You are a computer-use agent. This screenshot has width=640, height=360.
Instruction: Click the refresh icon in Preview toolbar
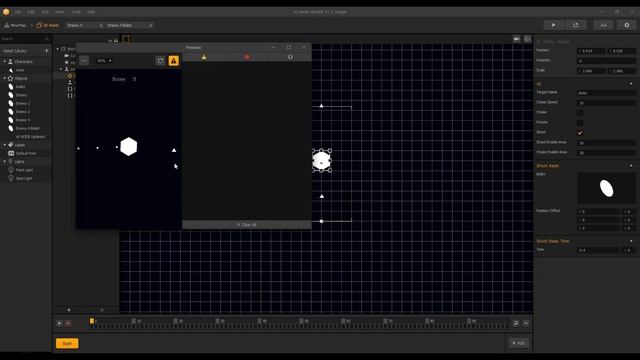[160, 61]
